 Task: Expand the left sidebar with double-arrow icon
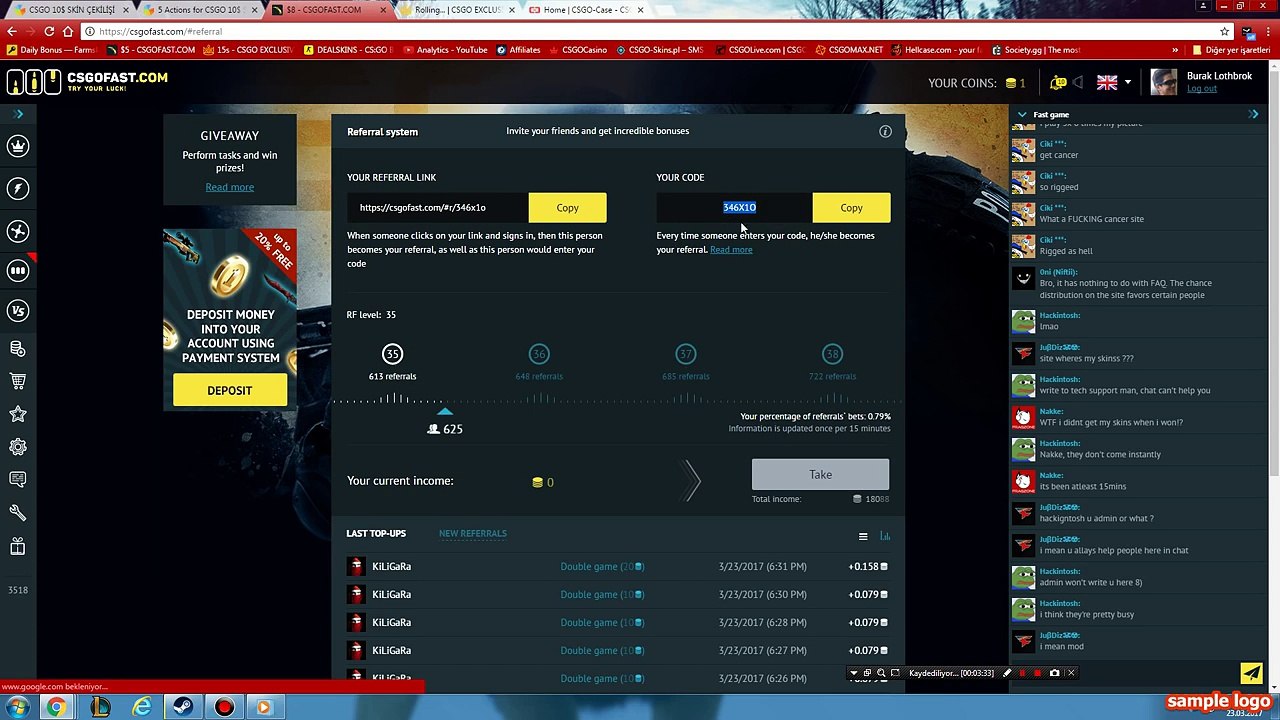(18, 114)
